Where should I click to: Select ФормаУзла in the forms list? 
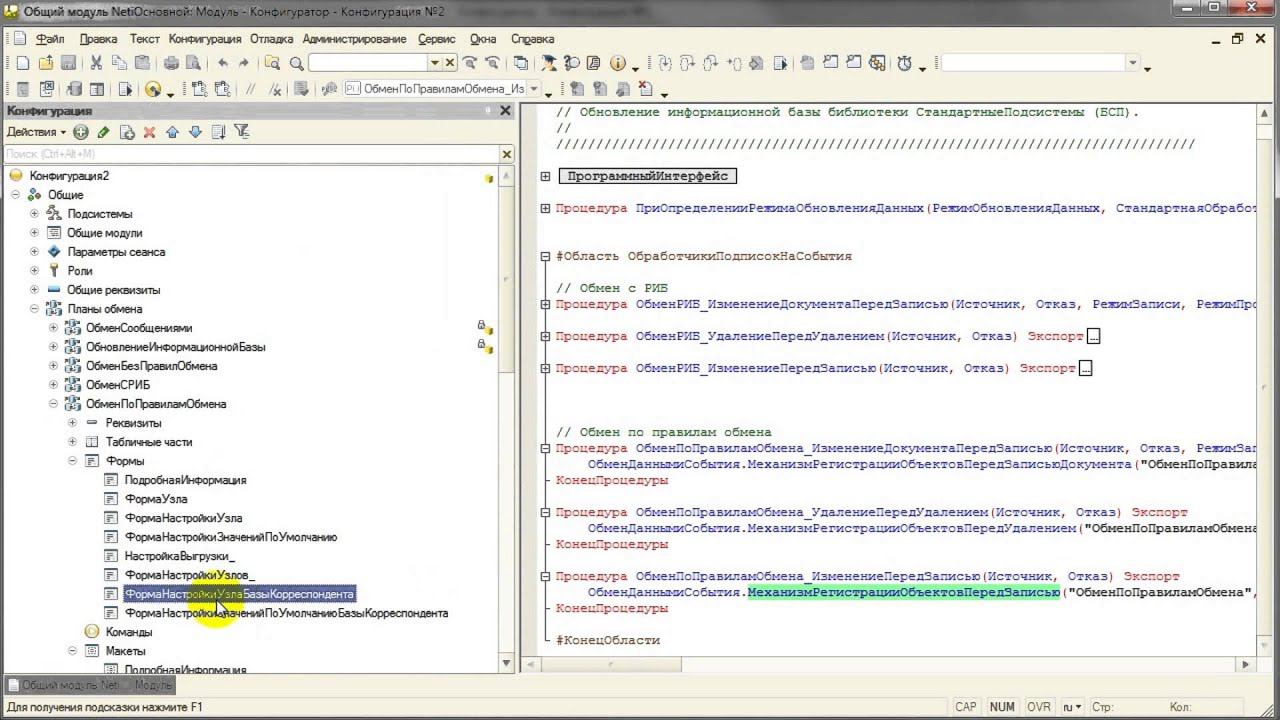point(155,499)
